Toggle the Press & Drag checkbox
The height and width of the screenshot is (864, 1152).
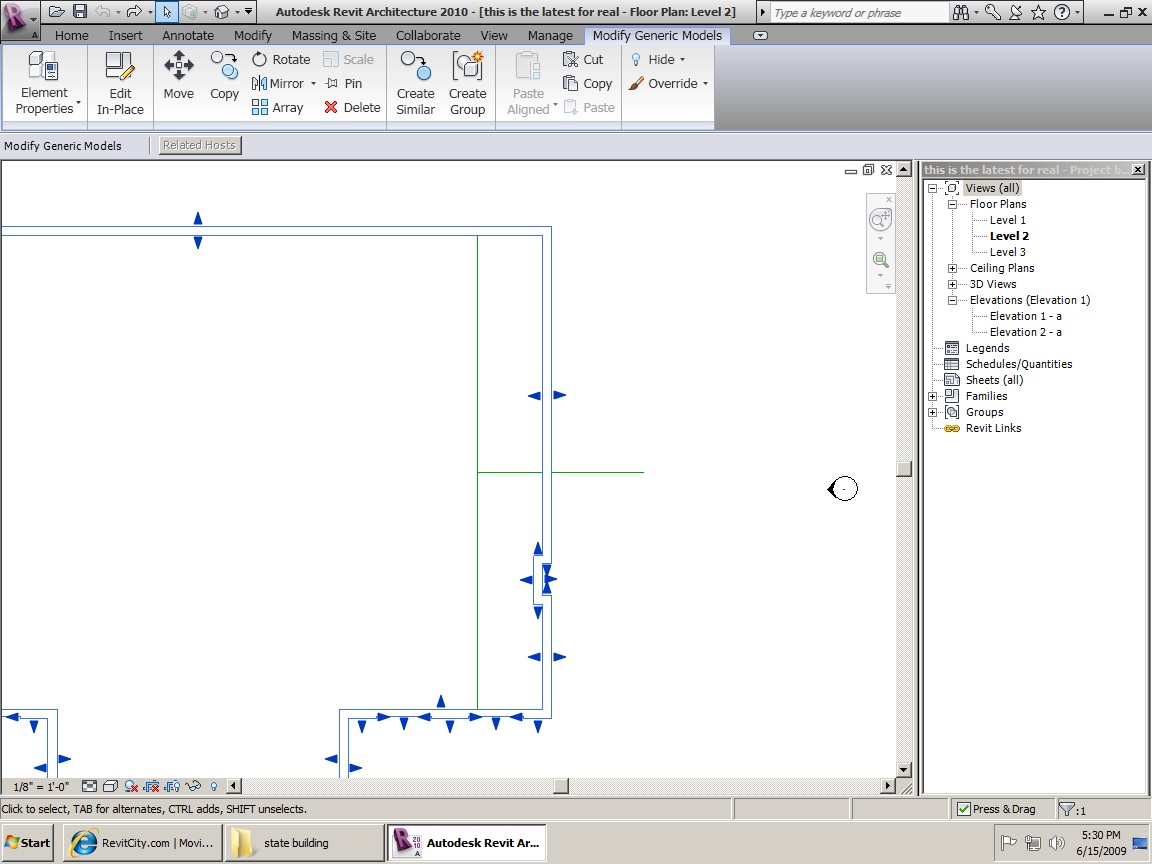point(964,809)
